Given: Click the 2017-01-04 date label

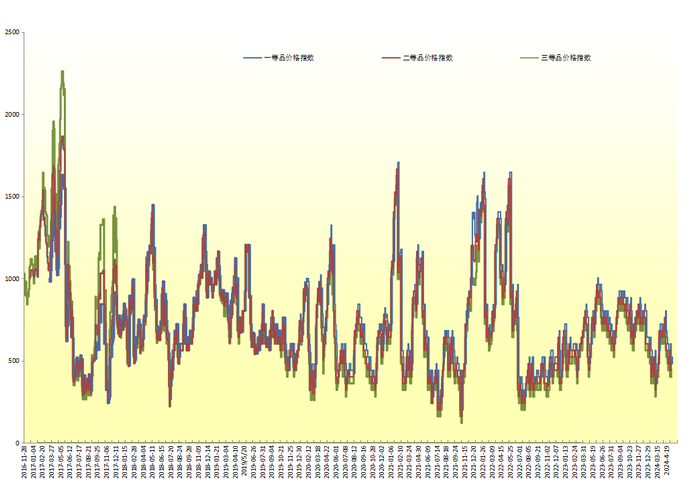Looking at the screenshot, I should 33,462.
